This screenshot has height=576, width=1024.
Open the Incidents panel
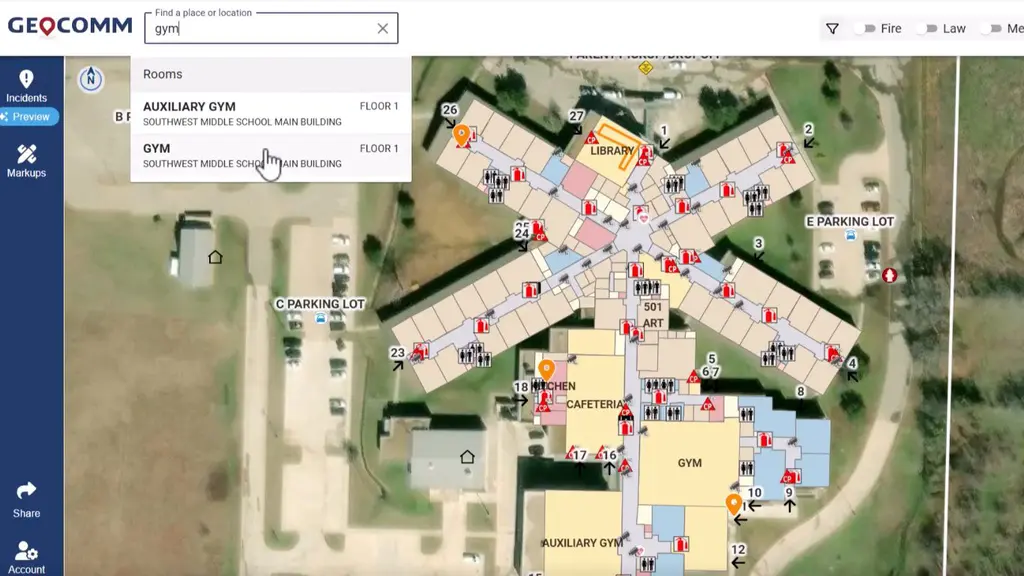coord(27,86)
